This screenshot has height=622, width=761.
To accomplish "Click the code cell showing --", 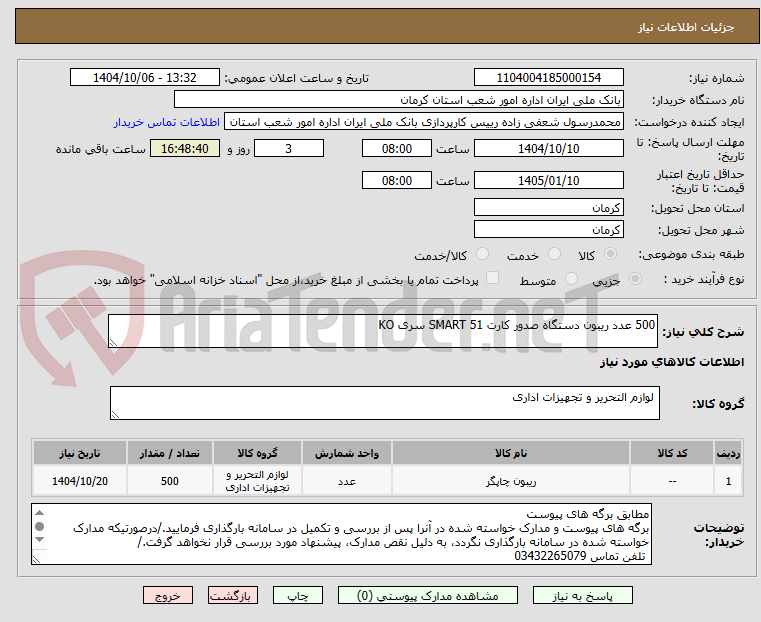I will tap(672, 481).
